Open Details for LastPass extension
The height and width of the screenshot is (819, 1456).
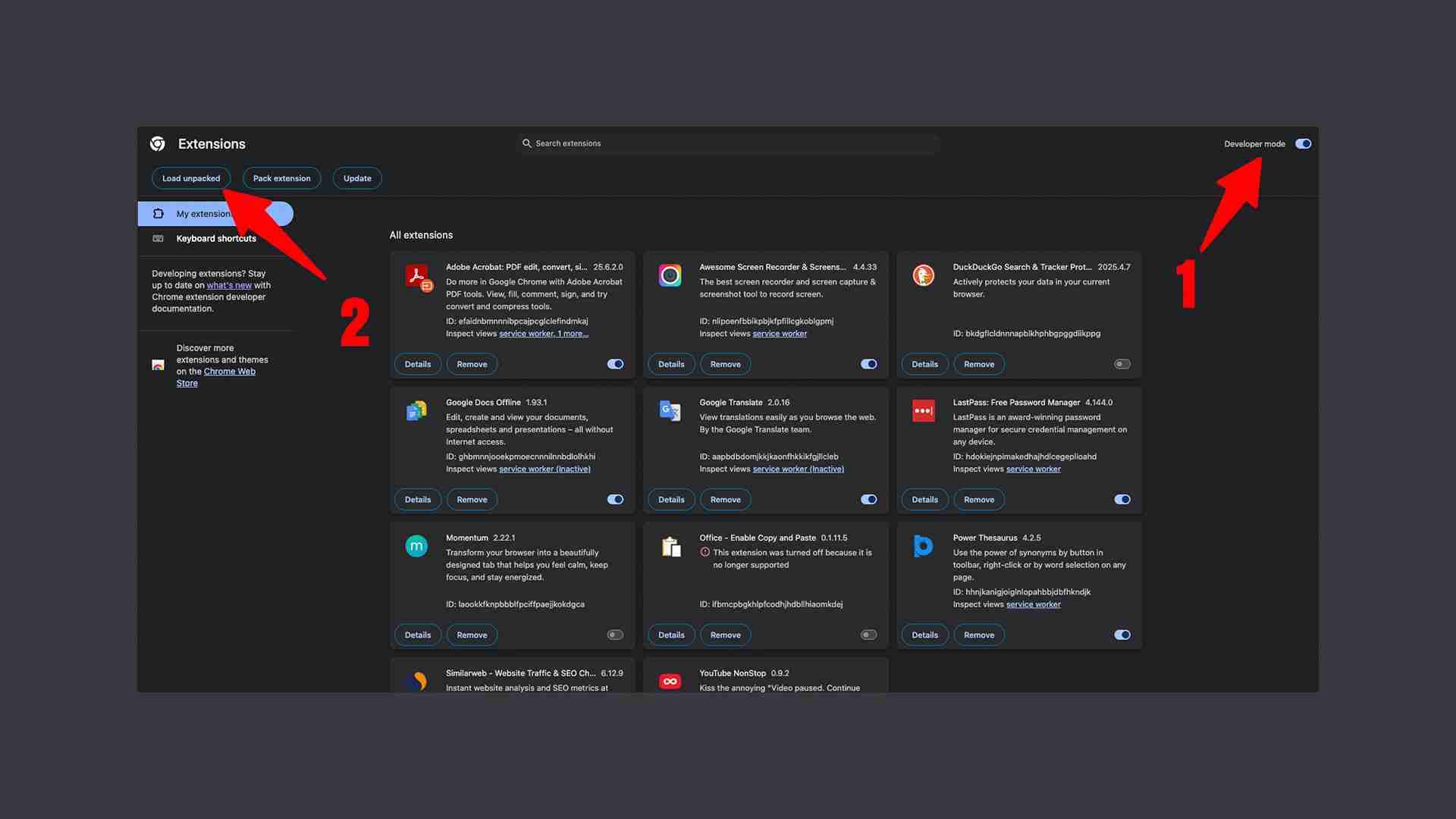(925, 500)
